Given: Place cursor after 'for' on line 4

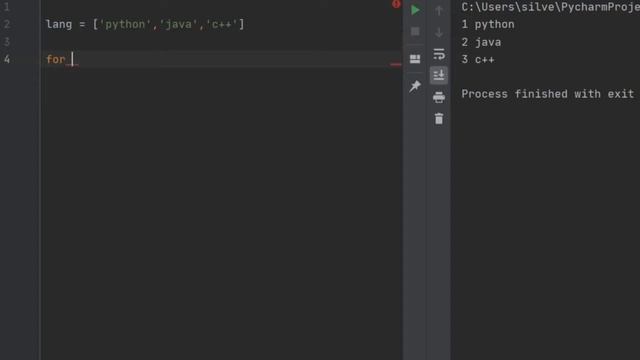Looking at the screenshot, I should pyautogui.click(x=73, y=59).
